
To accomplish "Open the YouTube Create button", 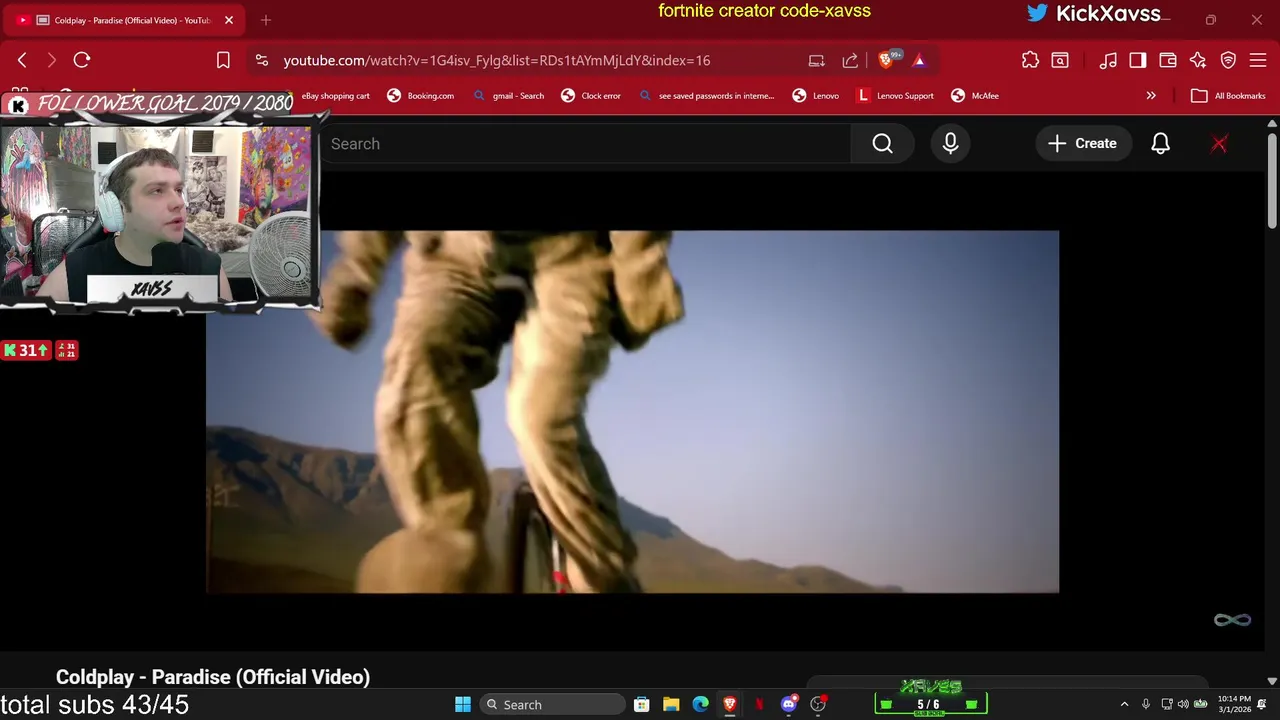I will point(1082,144).
